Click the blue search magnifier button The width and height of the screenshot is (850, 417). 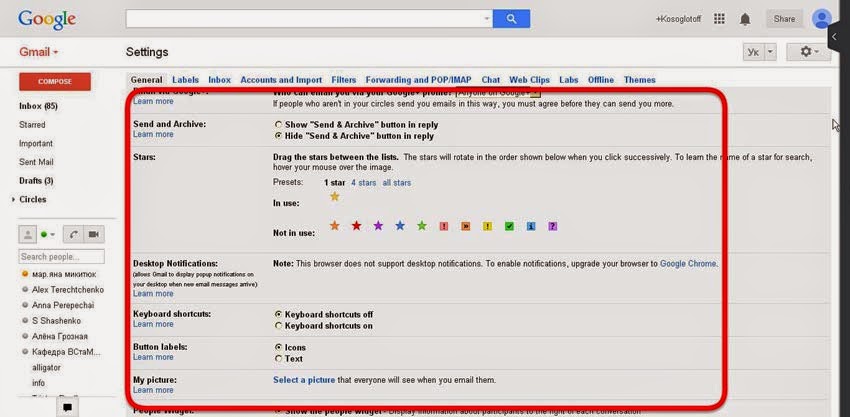[511, 19]
